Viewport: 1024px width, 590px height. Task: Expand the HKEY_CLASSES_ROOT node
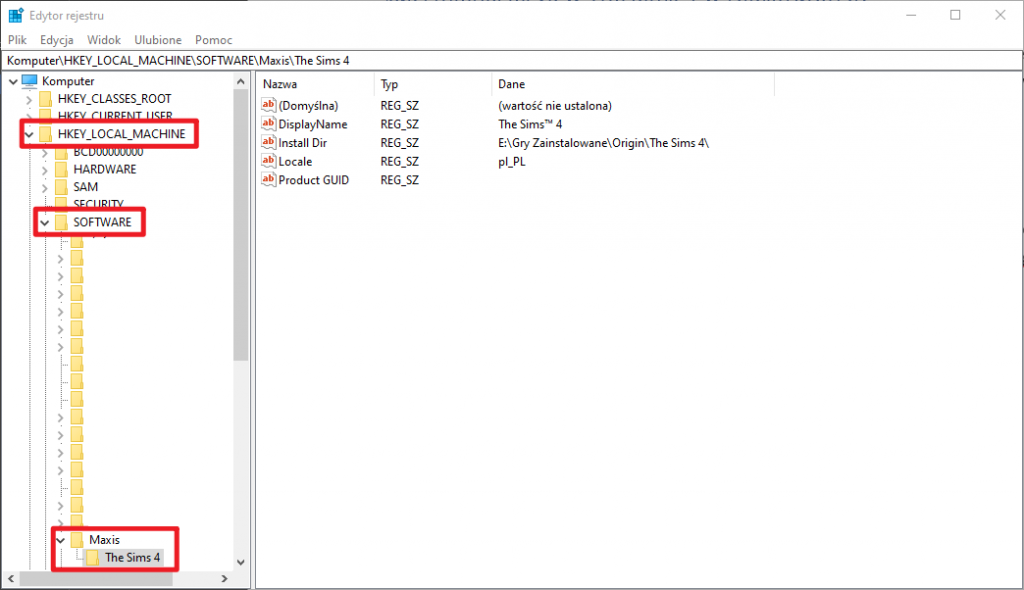[29, 99]
